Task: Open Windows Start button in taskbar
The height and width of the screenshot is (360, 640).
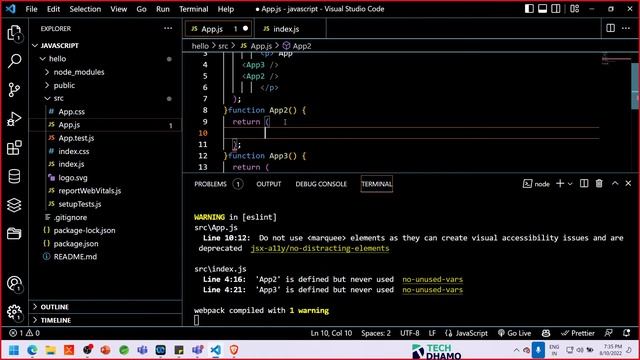Action: [14, 350]
